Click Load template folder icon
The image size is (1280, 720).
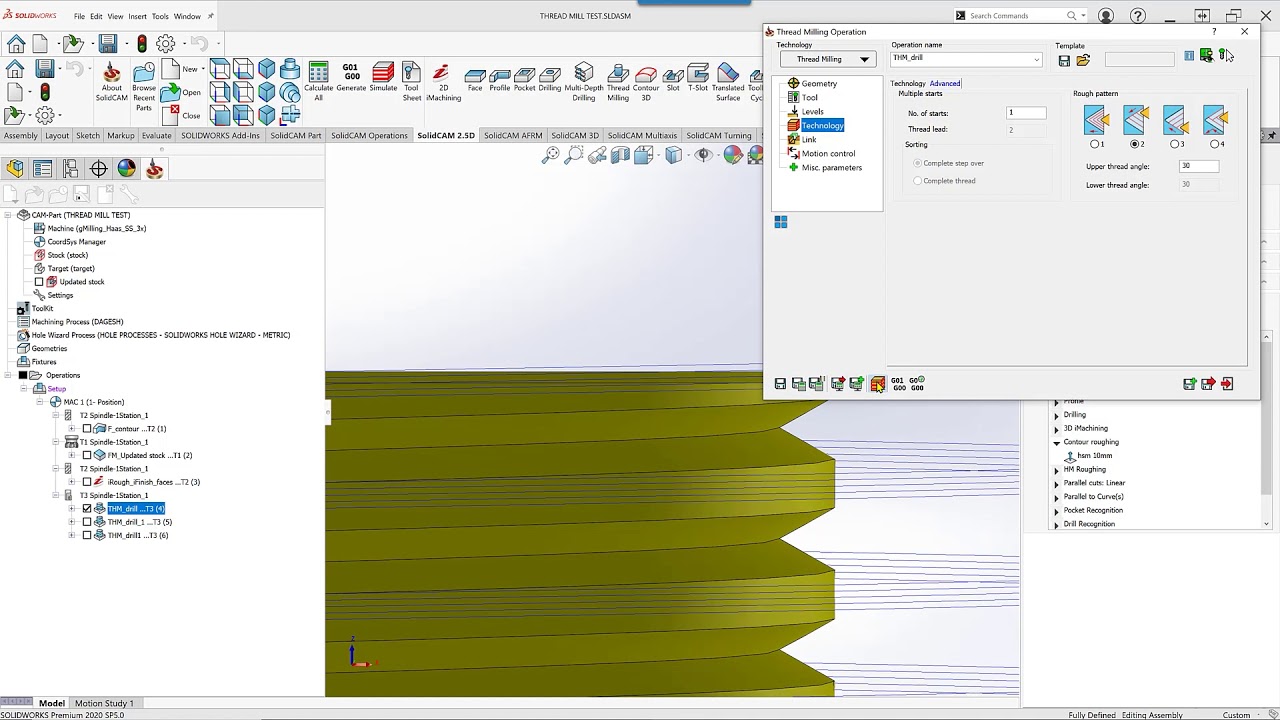(1083, 61)
